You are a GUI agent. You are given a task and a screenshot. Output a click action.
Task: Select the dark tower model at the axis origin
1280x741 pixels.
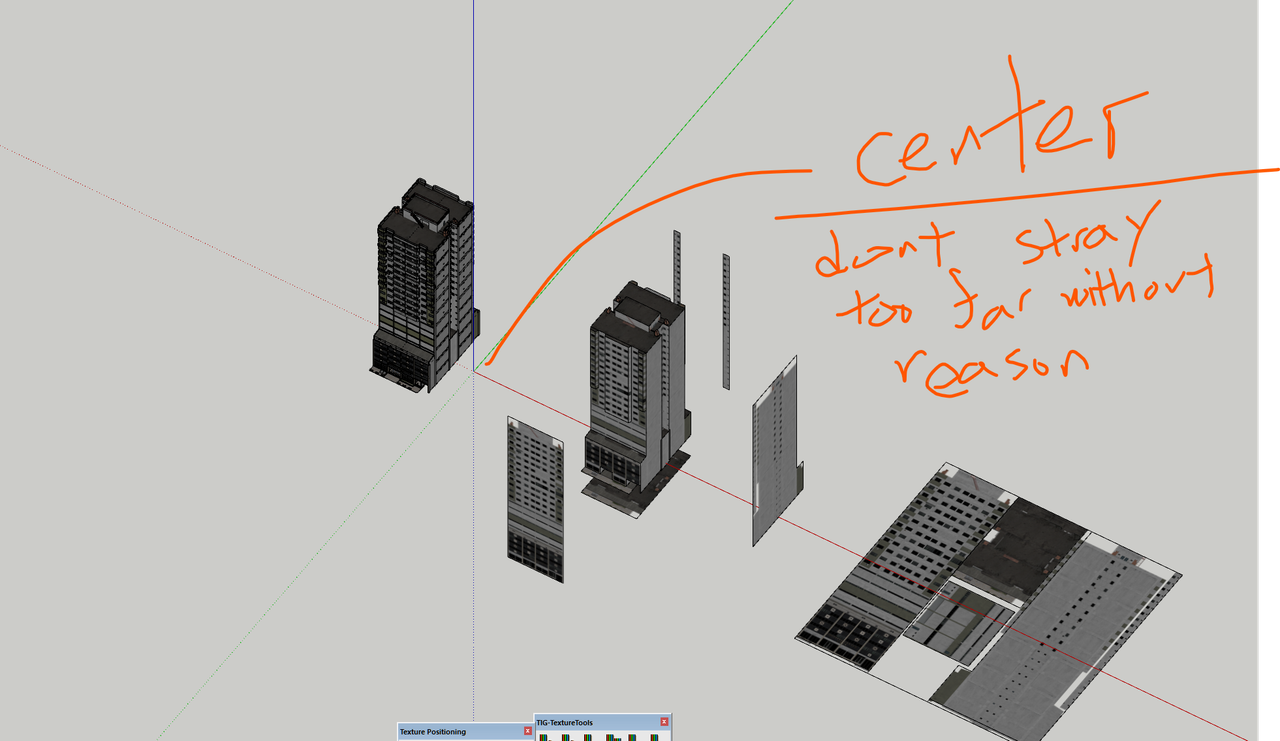coord(424,284)
